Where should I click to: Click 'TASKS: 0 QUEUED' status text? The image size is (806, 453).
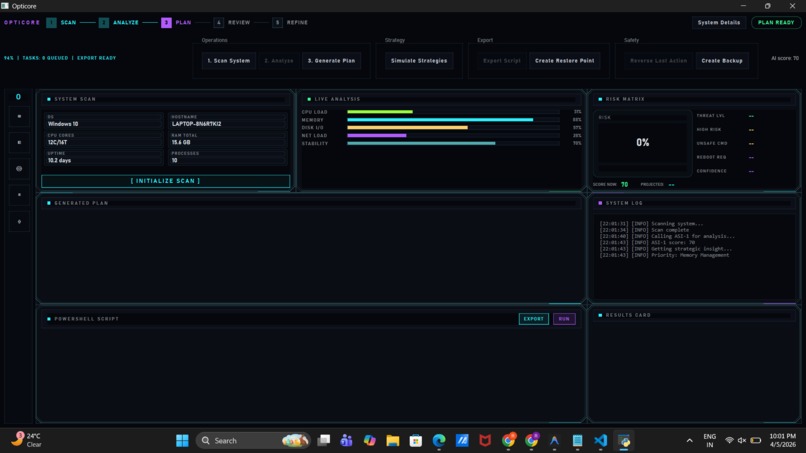pyautogui.click(x=45, y=58)
